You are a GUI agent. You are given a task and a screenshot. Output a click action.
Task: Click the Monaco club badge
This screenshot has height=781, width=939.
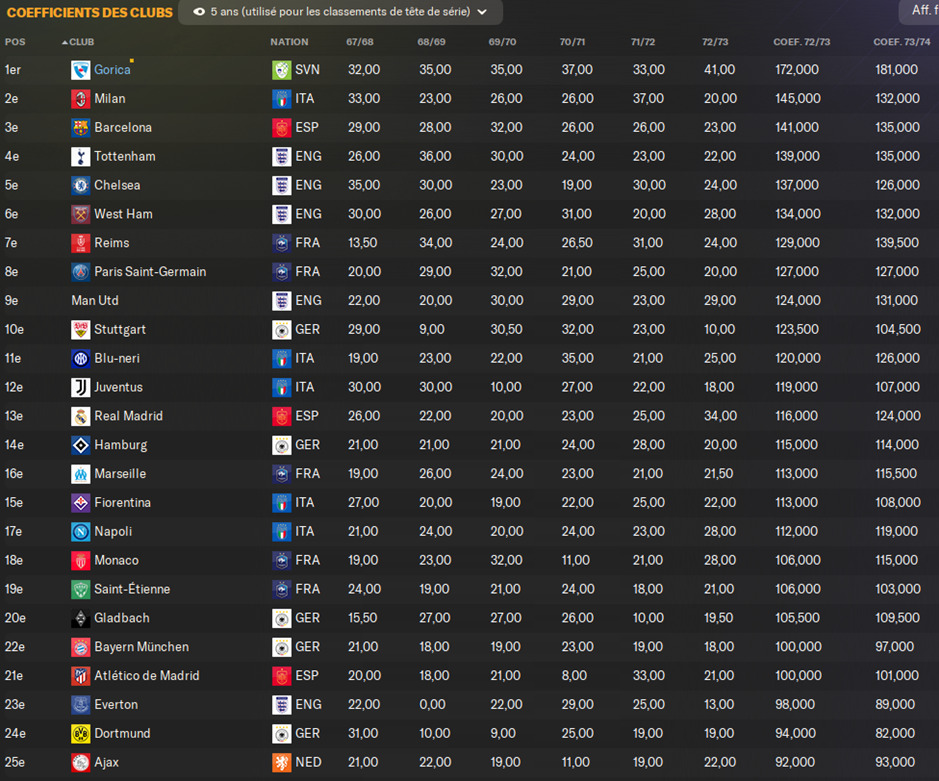coord(80,561)
